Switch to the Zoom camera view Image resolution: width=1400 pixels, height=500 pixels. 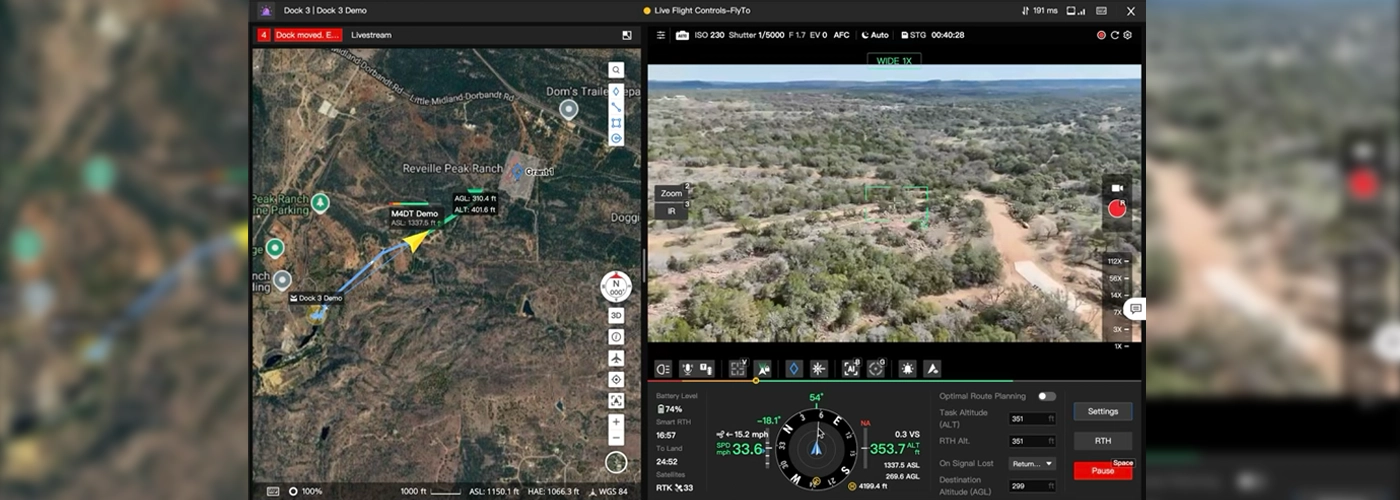coord(671,193)
